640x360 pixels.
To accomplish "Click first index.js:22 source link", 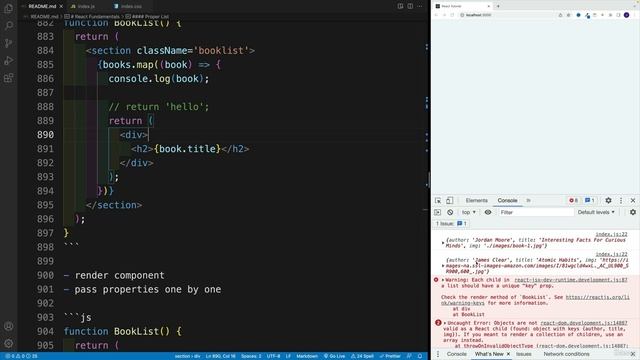I will click(x=611, y=234).
